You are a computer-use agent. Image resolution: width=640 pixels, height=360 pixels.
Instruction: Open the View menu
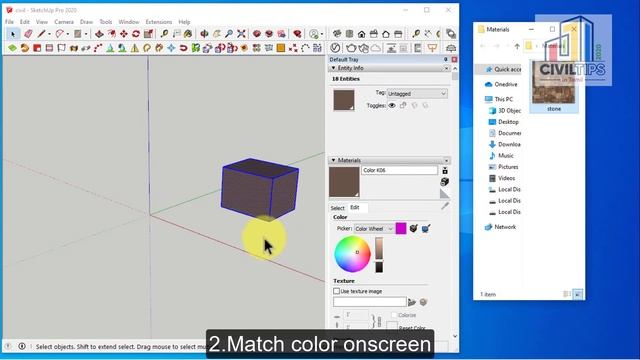click(42, 22)
